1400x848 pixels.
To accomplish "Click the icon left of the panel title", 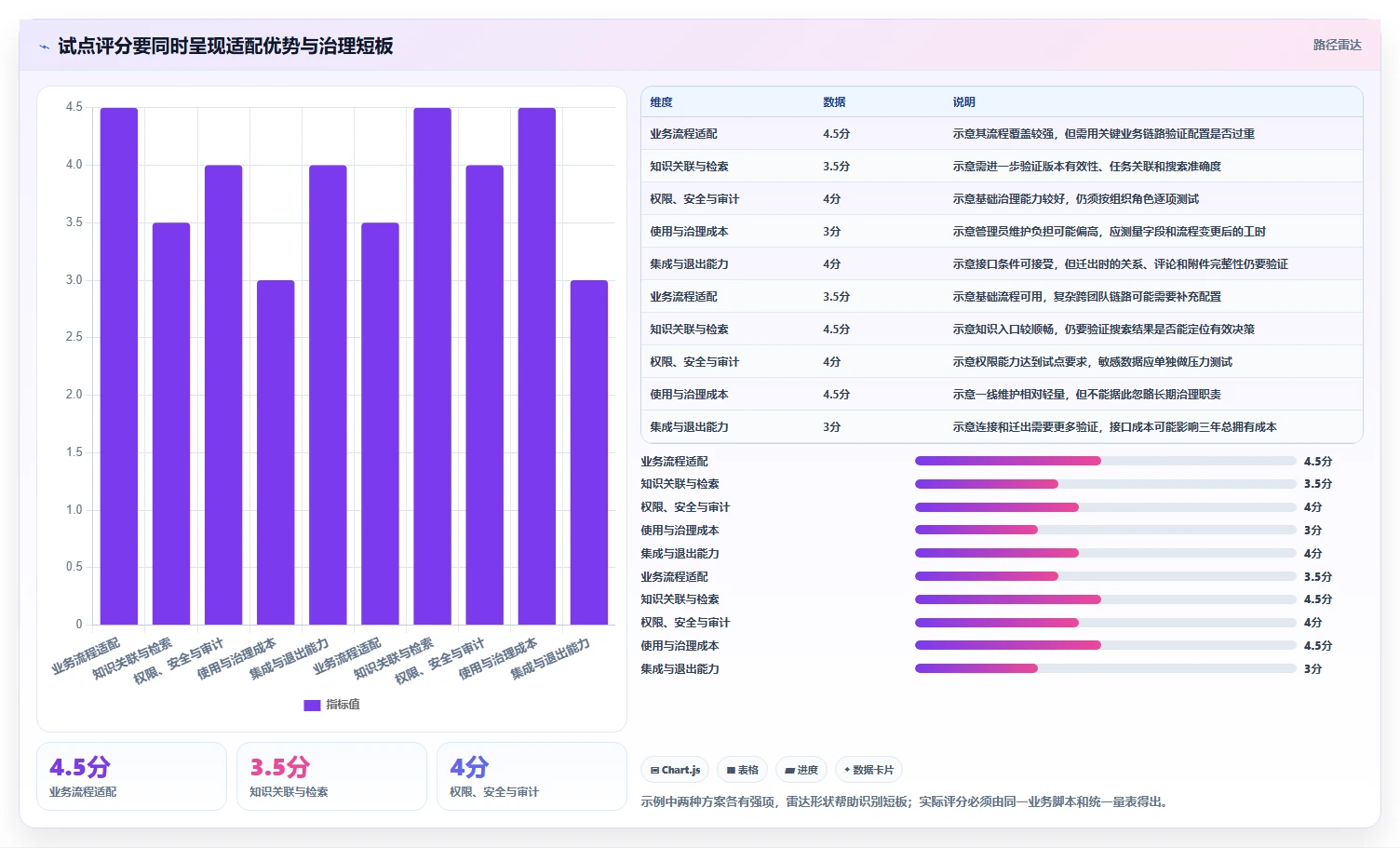I will (x=44, y=47).
